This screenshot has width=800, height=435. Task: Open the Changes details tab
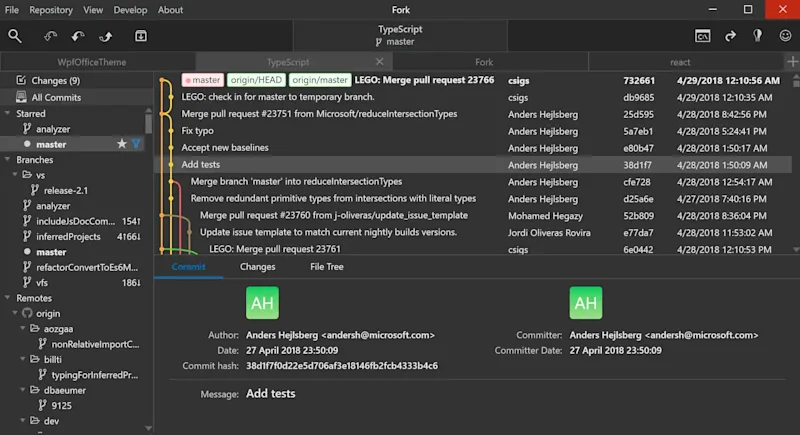(258, 267)
